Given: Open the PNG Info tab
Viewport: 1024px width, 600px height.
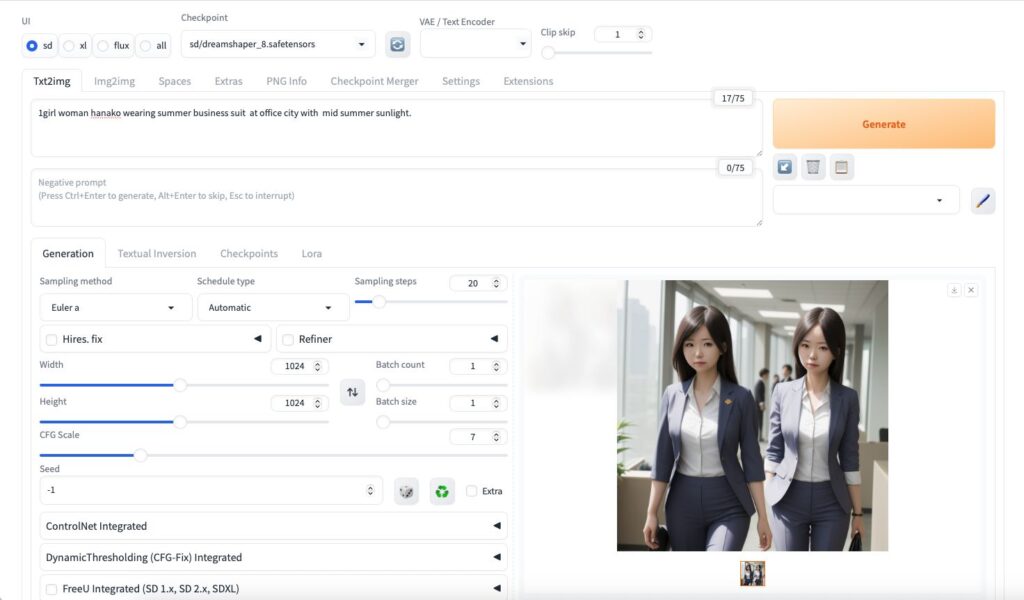Looking at the screenshot, I should point(286,82).
